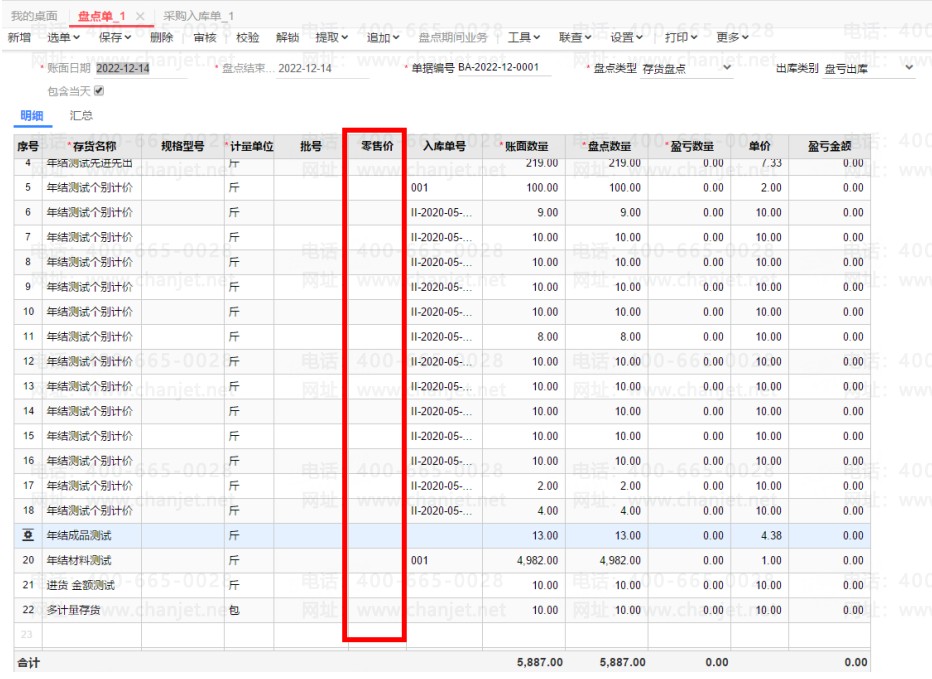Click the 新增 button
The width and height of the screenshot is (932, 679).
(19, 38)
